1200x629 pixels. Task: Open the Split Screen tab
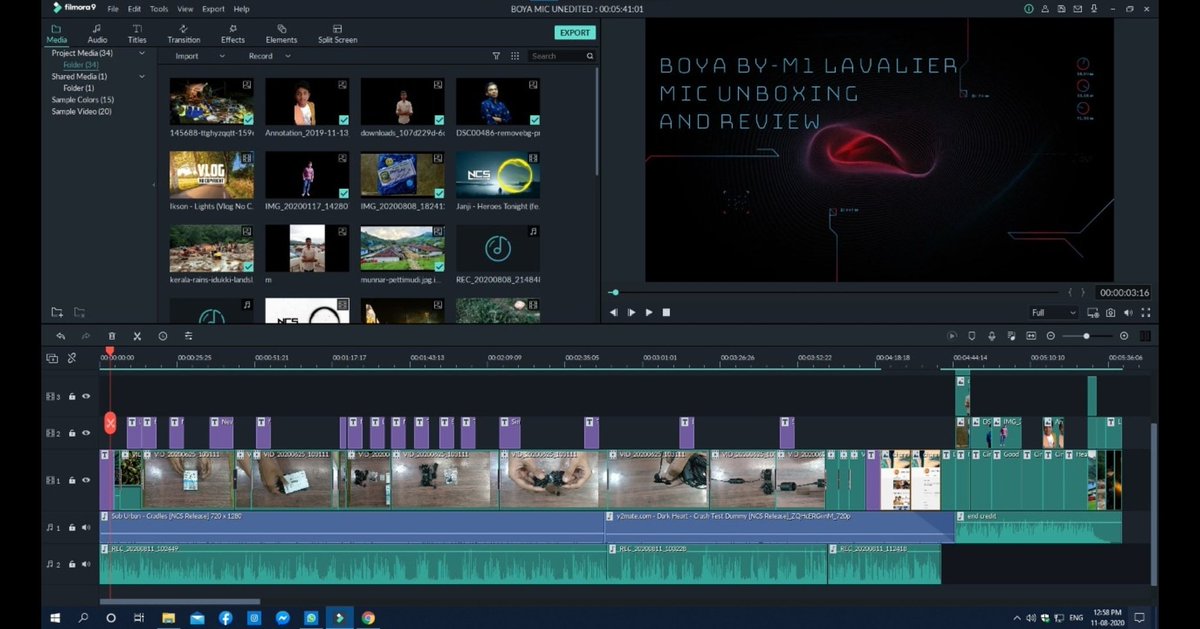[338, 34]
